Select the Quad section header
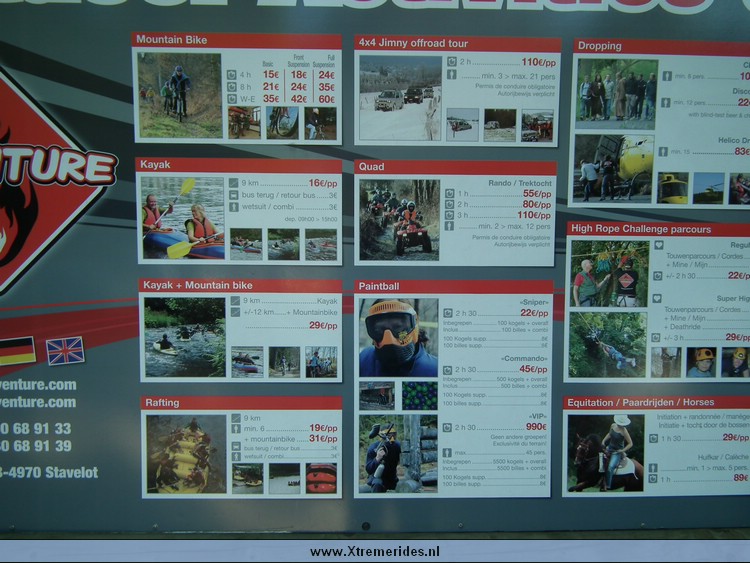Screen dimensions: 750x563 tap(456, 166)
